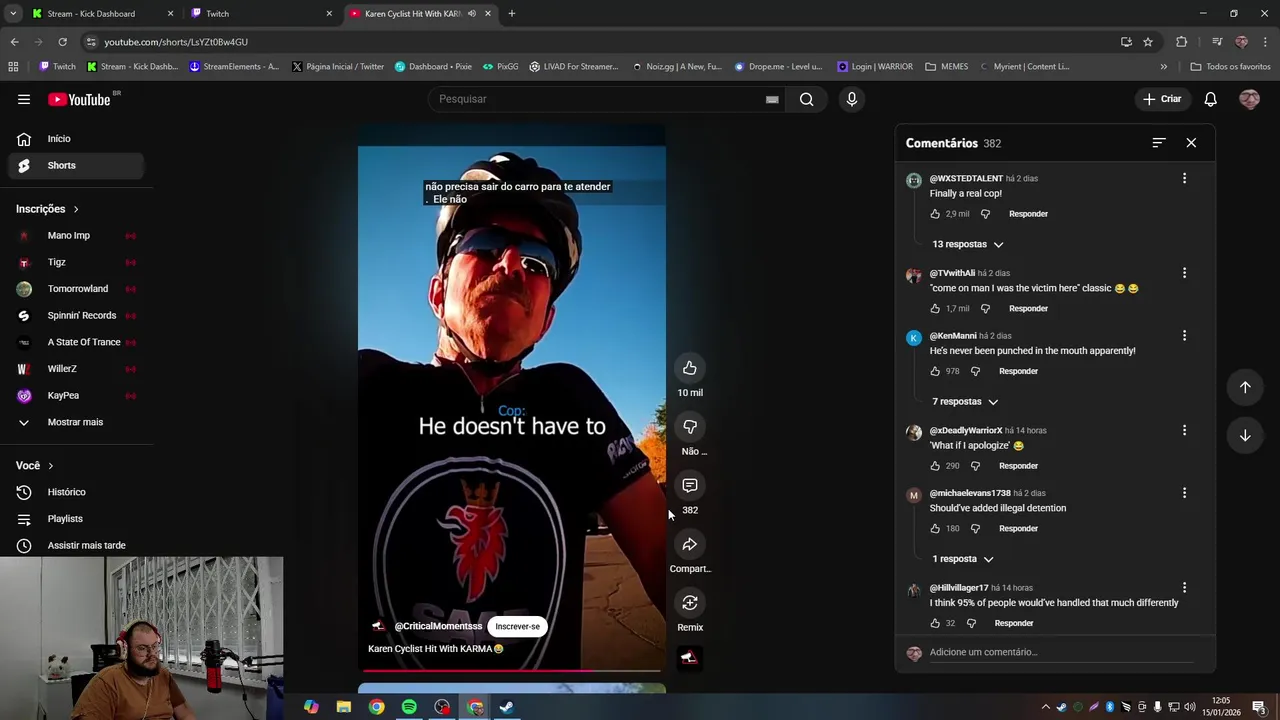
Task: Mute the tab via speaker icon
Action: coord(472,14)
